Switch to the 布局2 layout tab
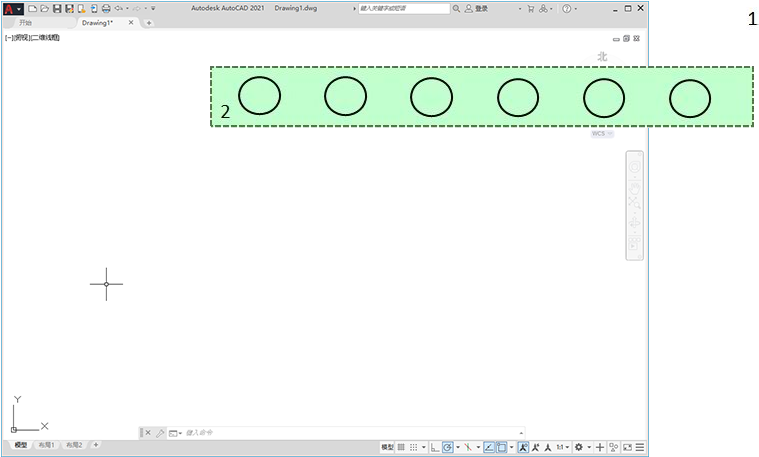This screenshot has height=457, width=759. pos(74,445)
